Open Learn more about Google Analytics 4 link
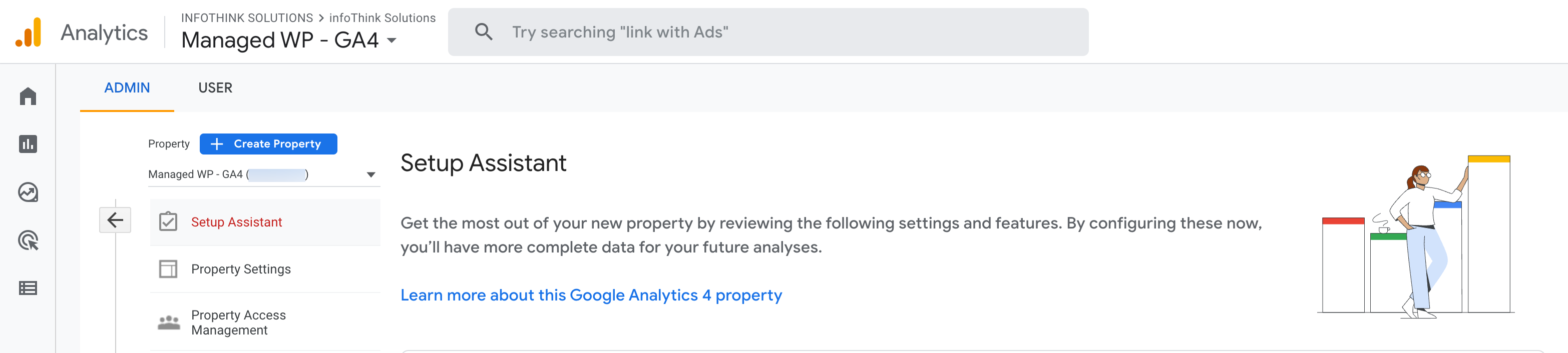Image resolution: width=1568 pixels, height=353 pixels. [591, 295]
